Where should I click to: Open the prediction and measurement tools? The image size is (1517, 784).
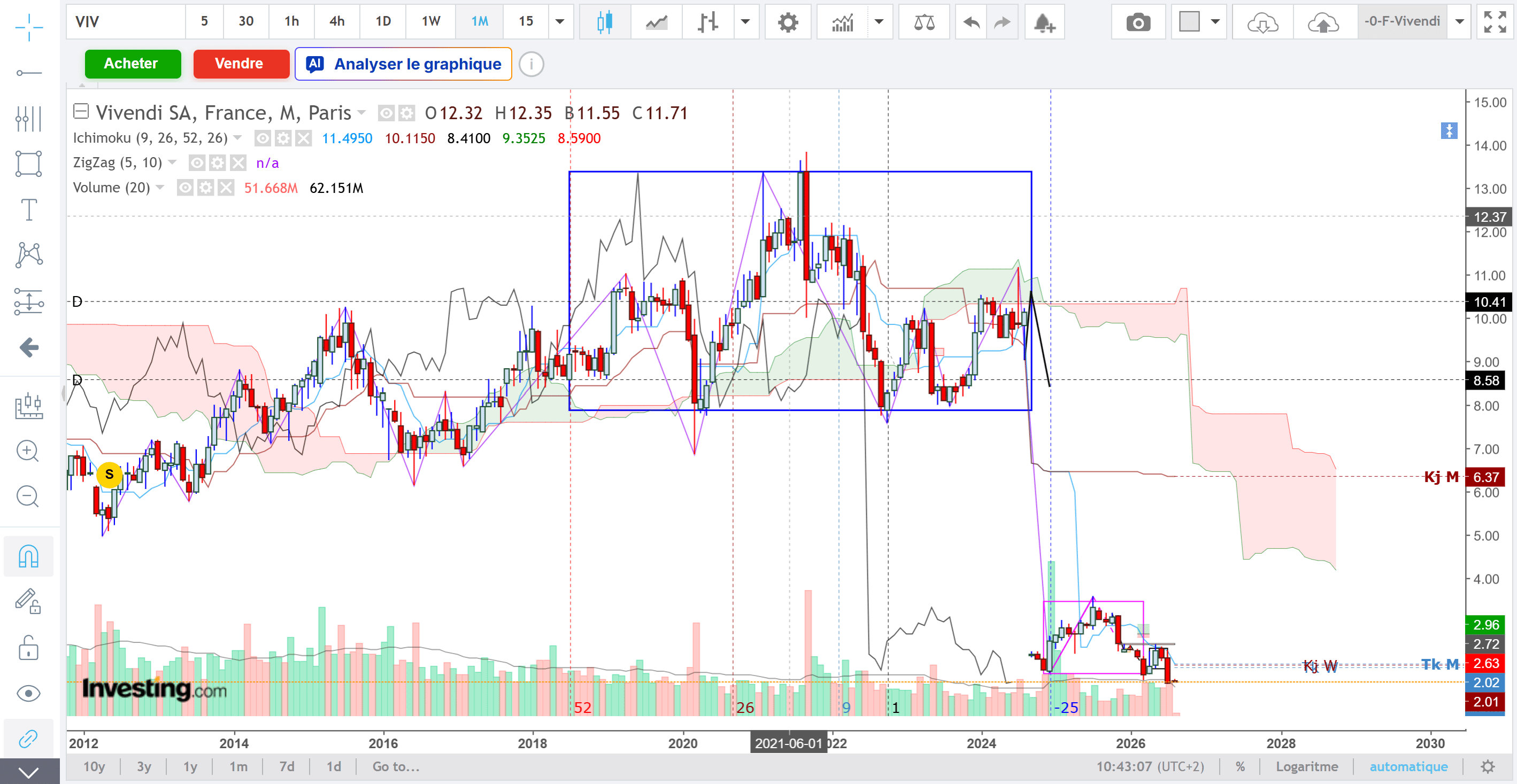29,301
